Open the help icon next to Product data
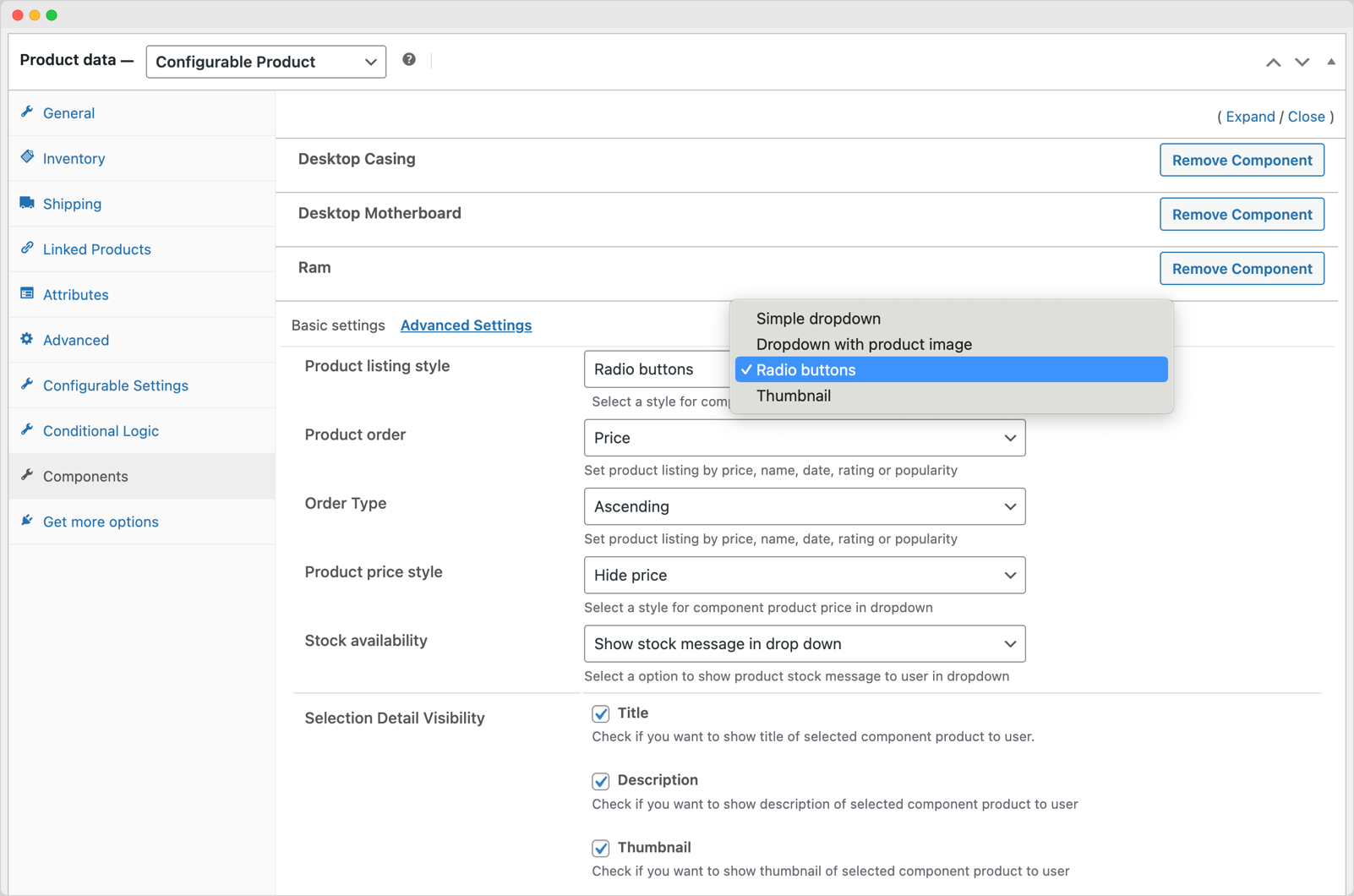This screenshot has height=896, width=1354. (409, 59)
